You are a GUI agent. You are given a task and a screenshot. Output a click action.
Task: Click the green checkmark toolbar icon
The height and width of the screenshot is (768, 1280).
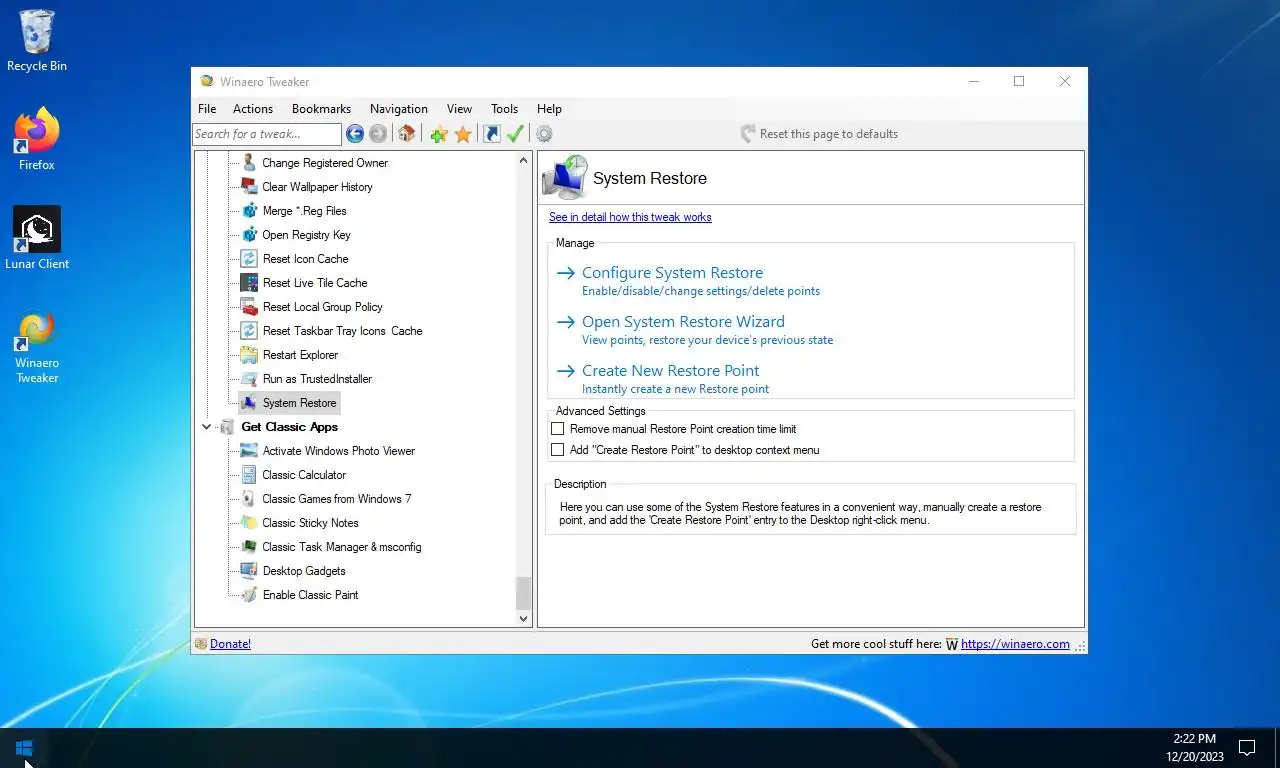coord(516,134)
